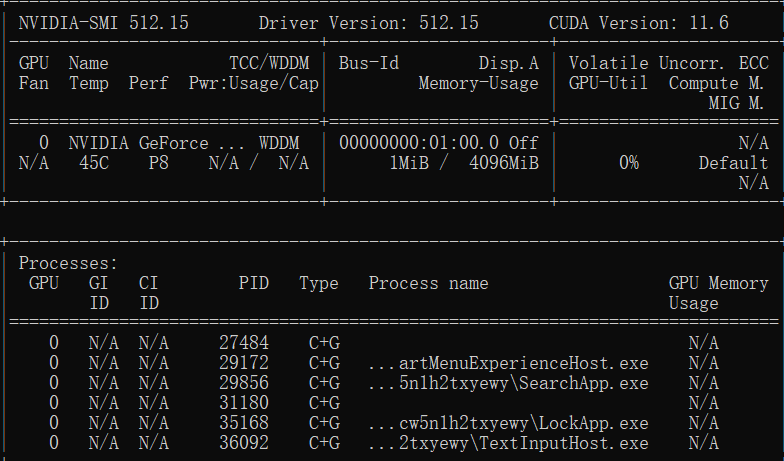Screen dimensions: 784x461
Task: Click the Volatile Uncorr. ECC header
Action: (x=668, y=63)
